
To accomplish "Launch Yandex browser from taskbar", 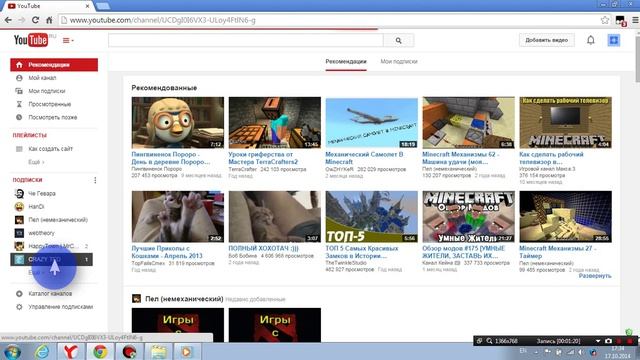I will pos(71,351).
